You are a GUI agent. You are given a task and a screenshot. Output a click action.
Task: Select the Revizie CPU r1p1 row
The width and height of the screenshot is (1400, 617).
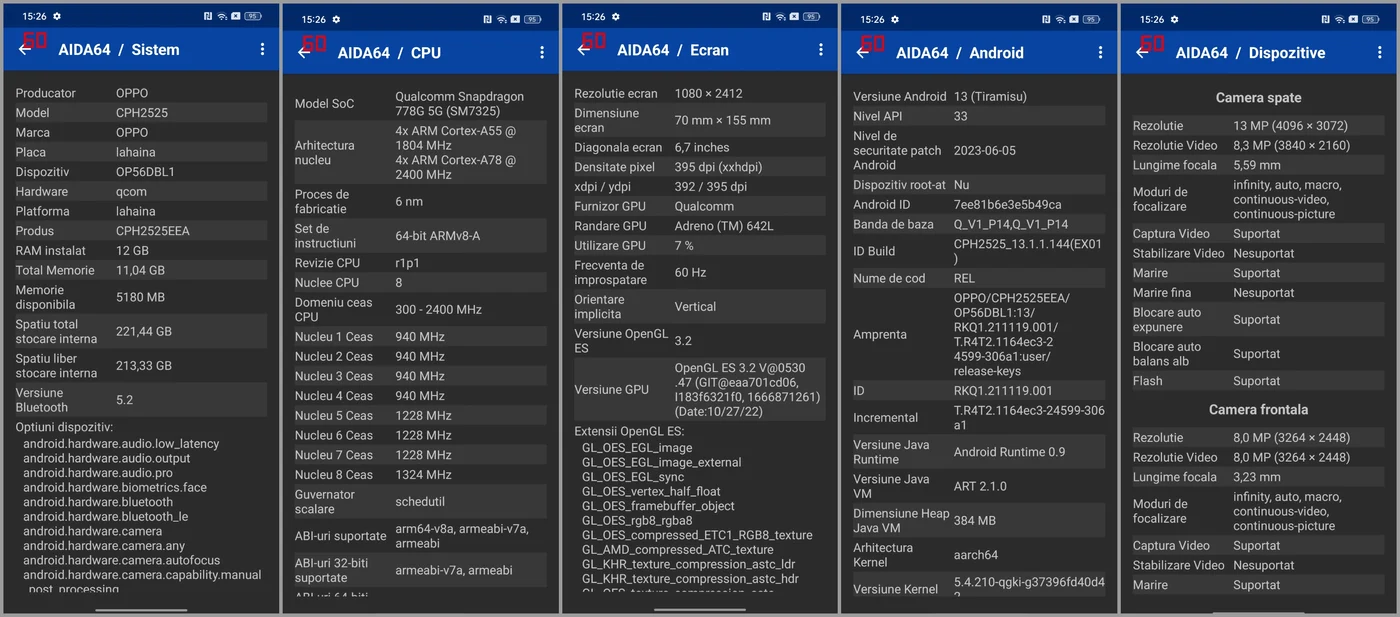coord(420,263)
